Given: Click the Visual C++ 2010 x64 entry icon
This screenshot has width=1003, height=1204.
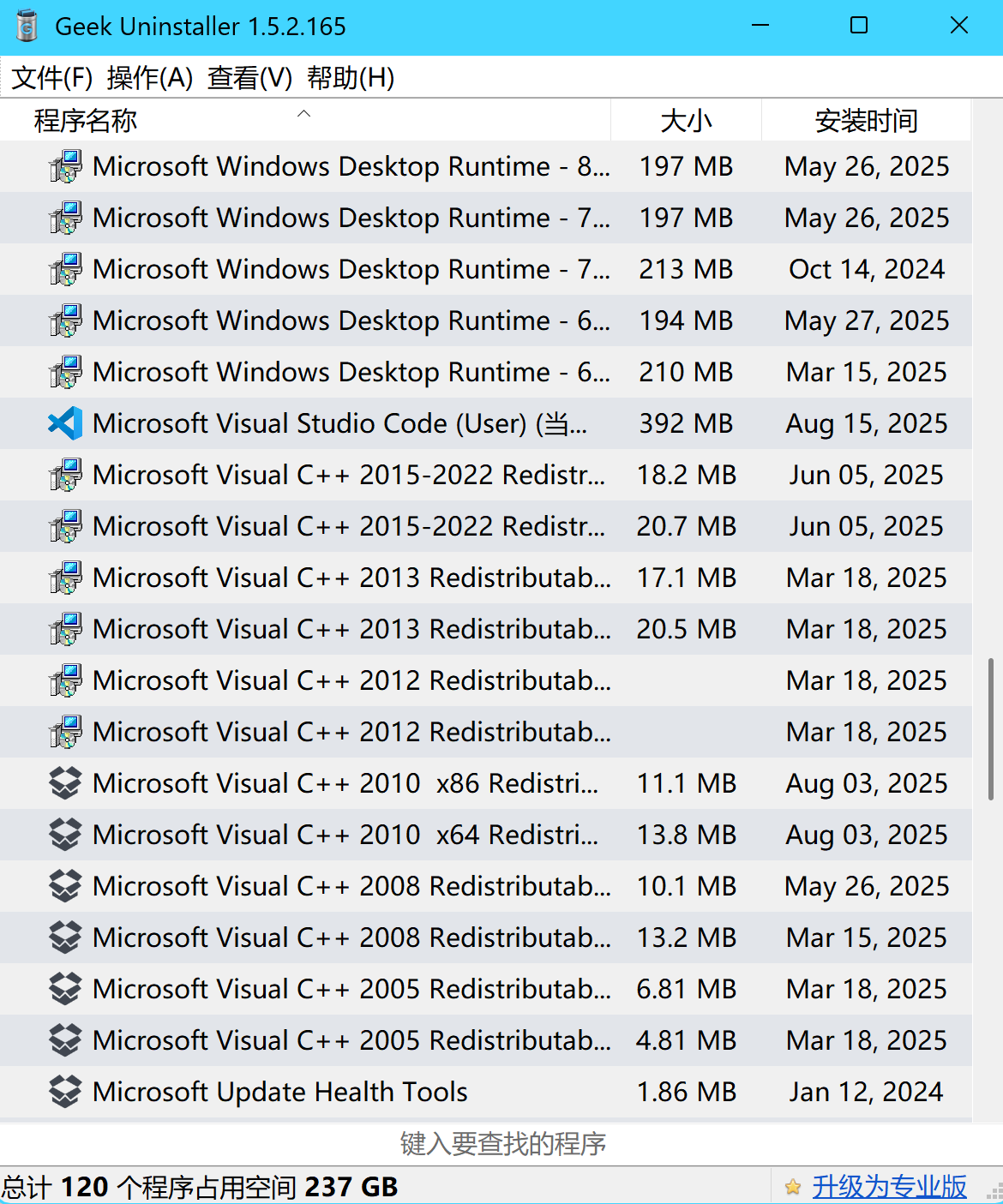Looking at the screenshot, I should (65, 835).
